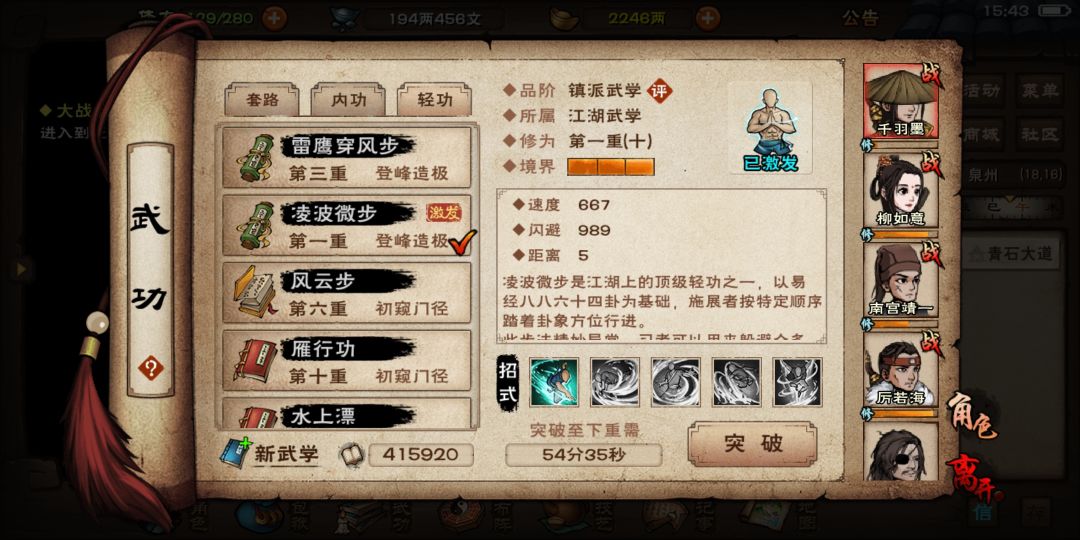Image resolution: width=1080 pixels, height=540 pixels.
Task: Open the 风云步 skill entry
Action: pos(346,293)
